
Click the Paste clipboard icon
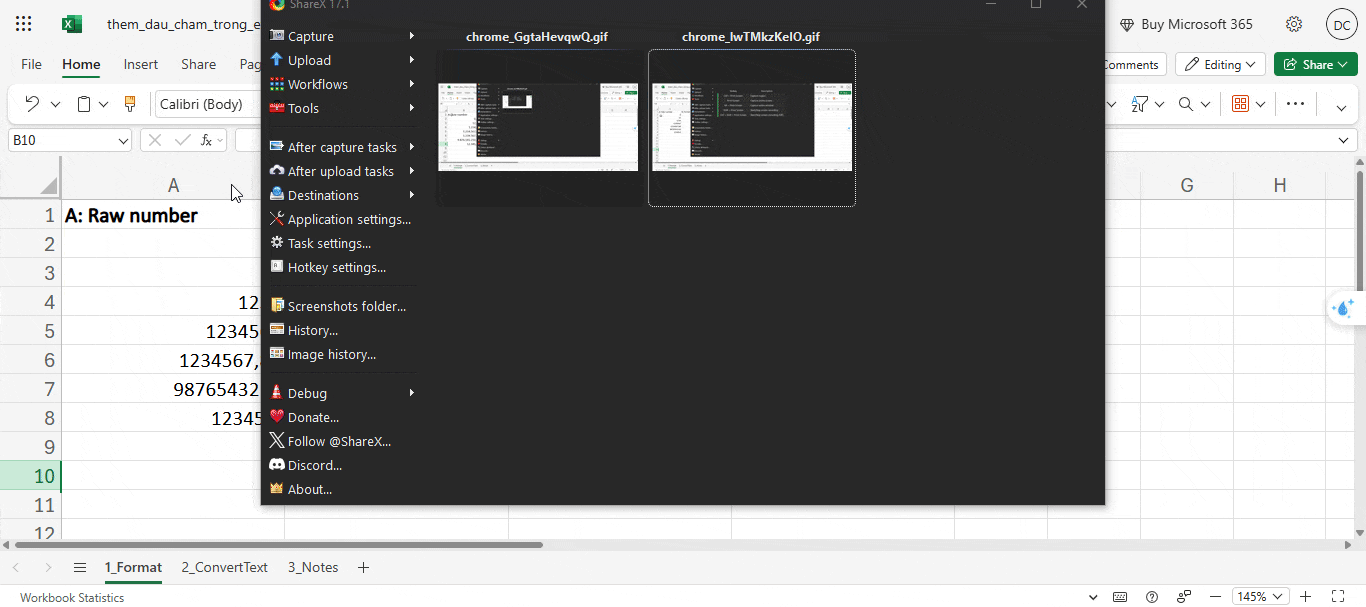(x=84, y=104)
